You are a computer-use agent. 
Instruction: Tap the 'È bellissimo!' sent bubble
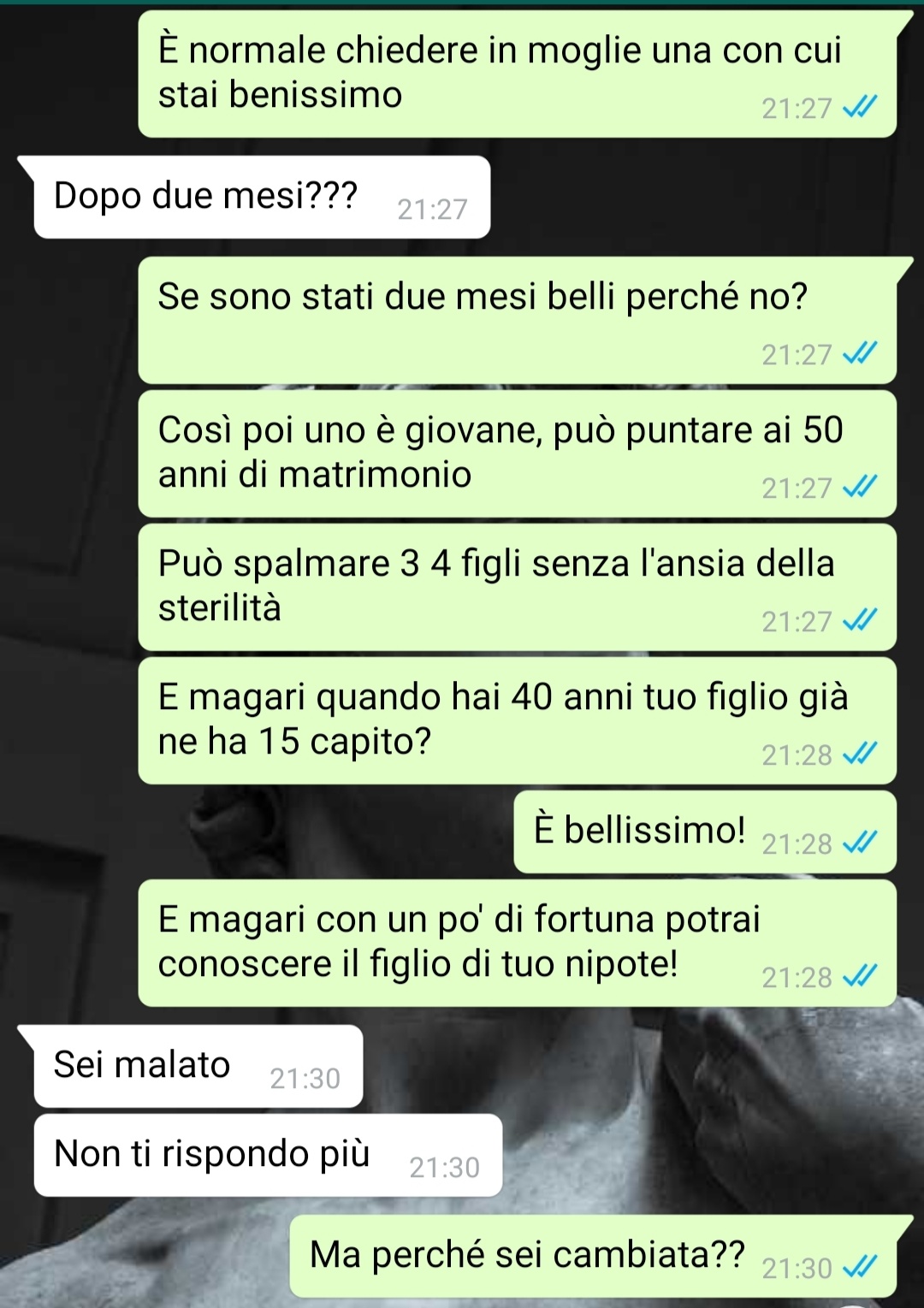pos(705,832)
